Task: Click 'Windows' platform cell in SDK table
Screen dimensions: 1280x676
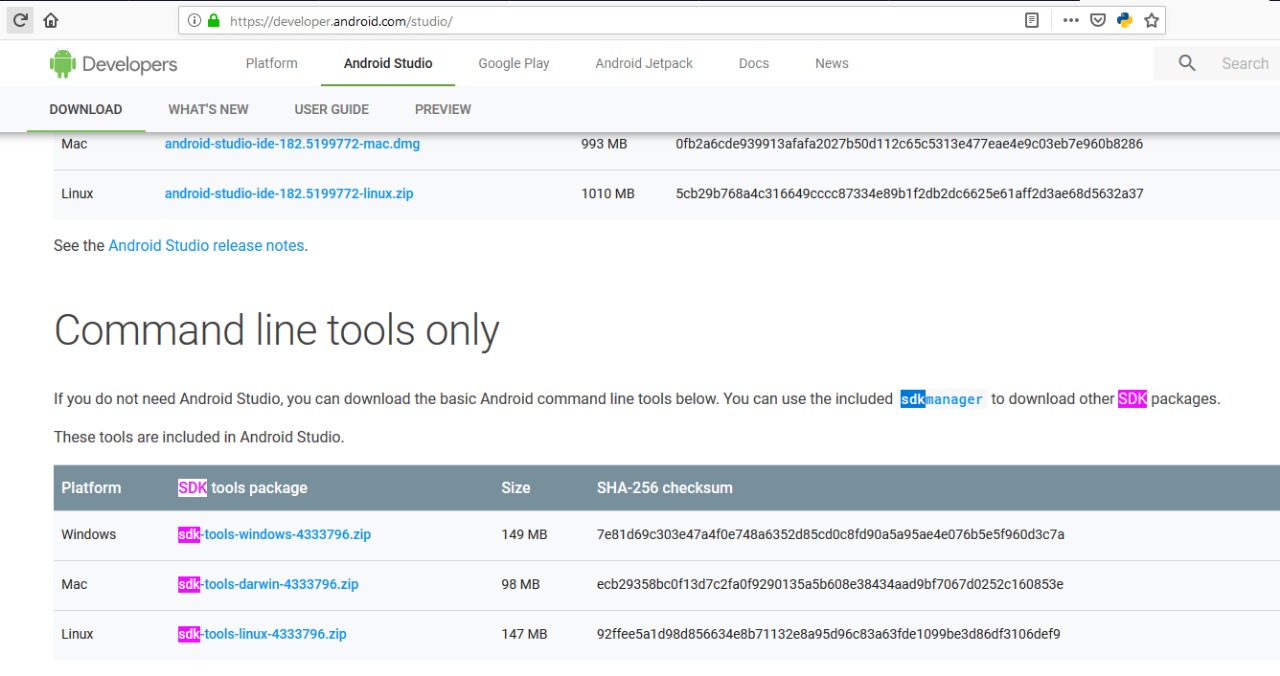Action: tap(89, 535)
